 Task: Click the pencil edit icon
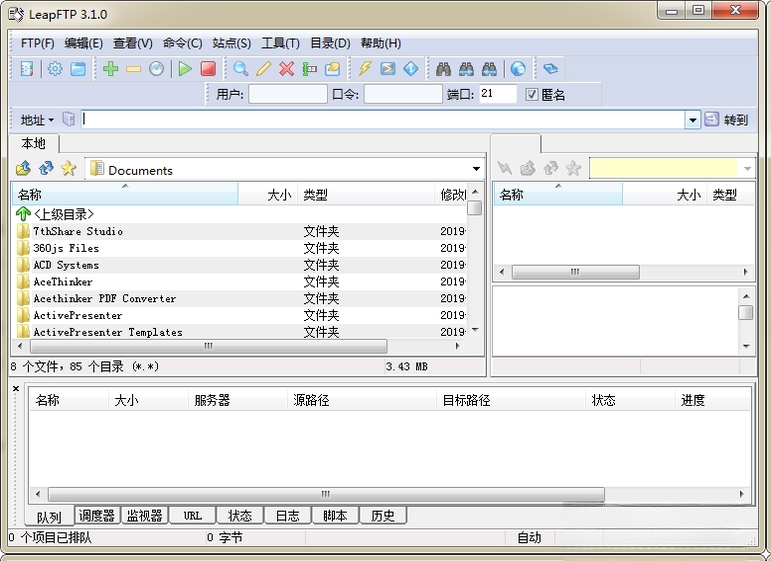(264, 68)
